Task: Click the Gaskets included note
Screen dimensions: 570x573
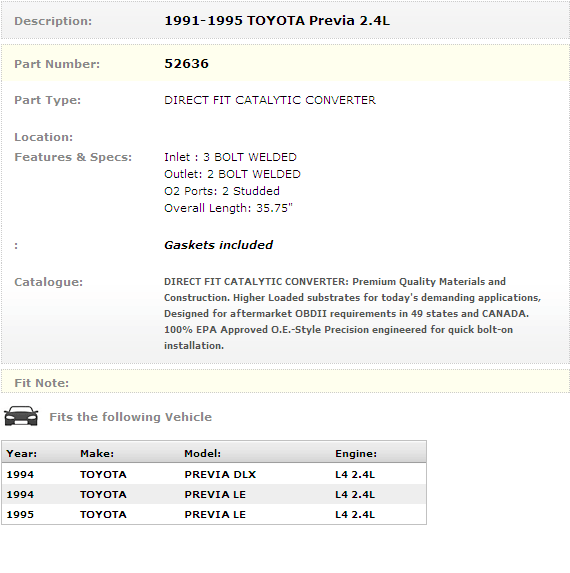Action: click(x=218, y=245)
